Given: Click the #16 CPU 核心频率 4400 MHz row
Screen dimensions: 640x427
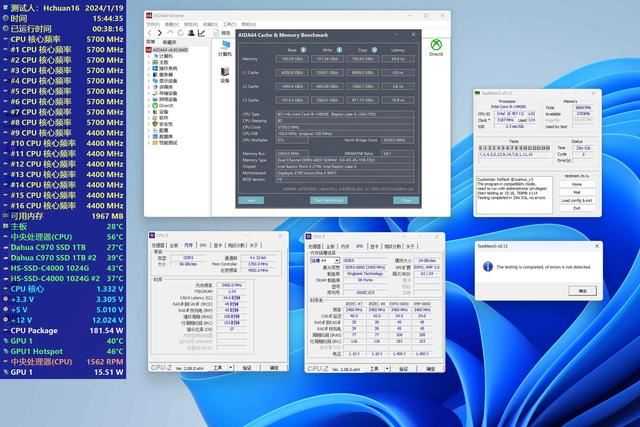Looking at the screenshot, I should (63, 206).
